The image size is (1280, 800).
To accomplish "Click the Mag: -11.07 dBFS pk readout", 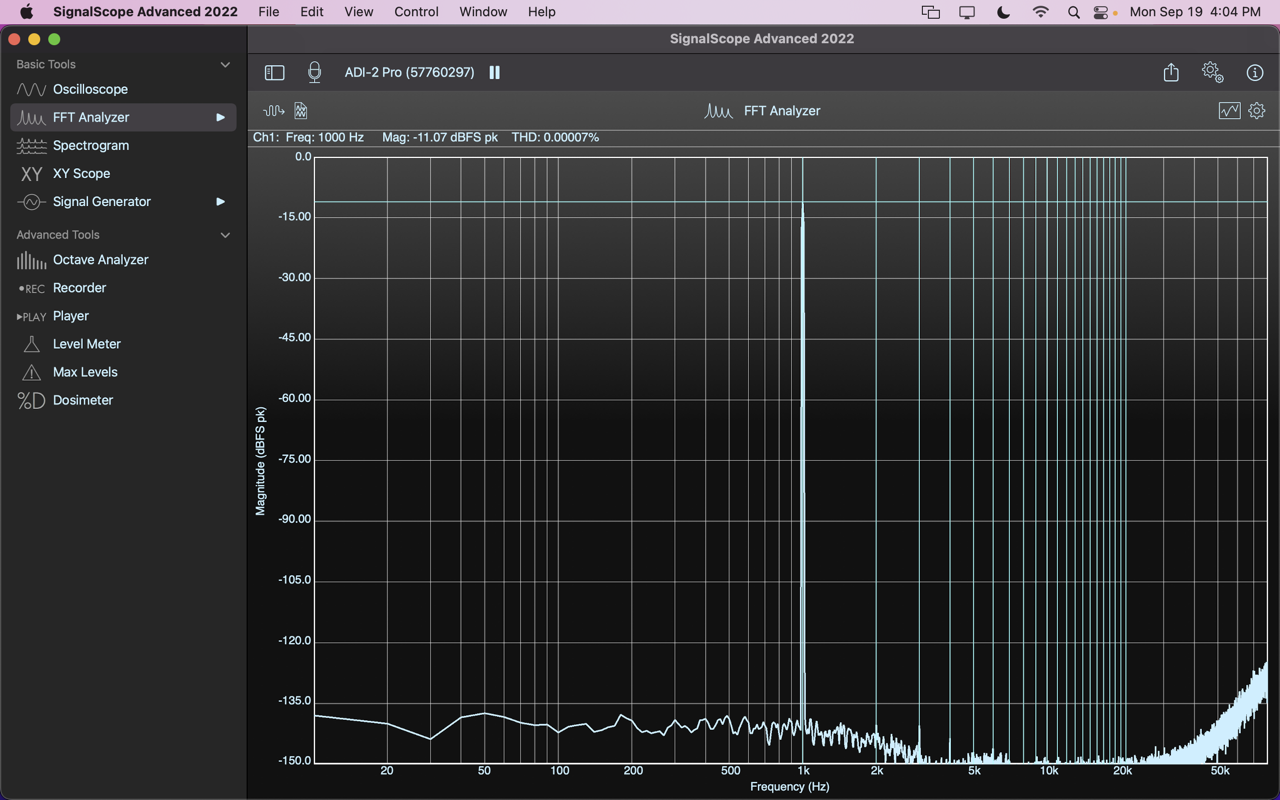I will click(440, 137).
